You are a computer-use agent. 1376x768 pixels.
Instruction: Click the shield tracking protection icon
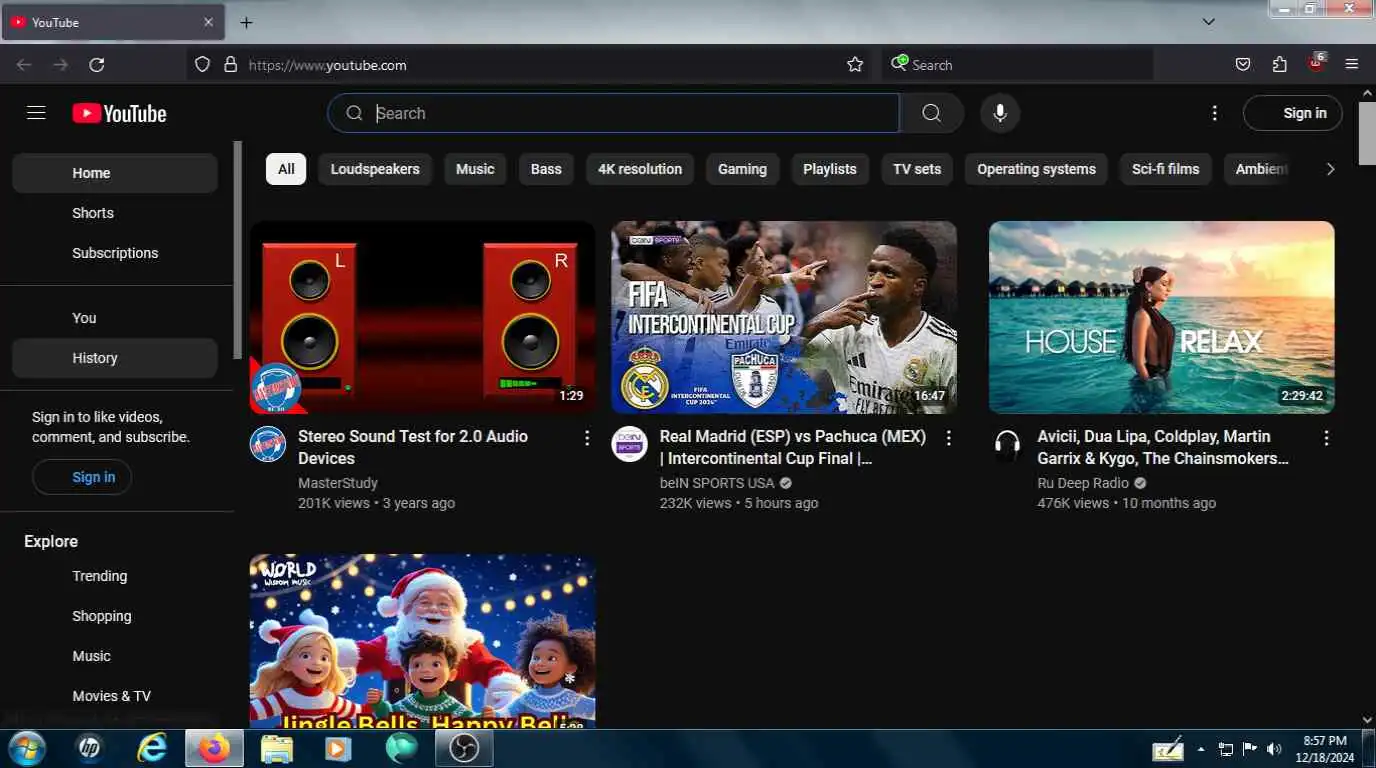[202, 65]
